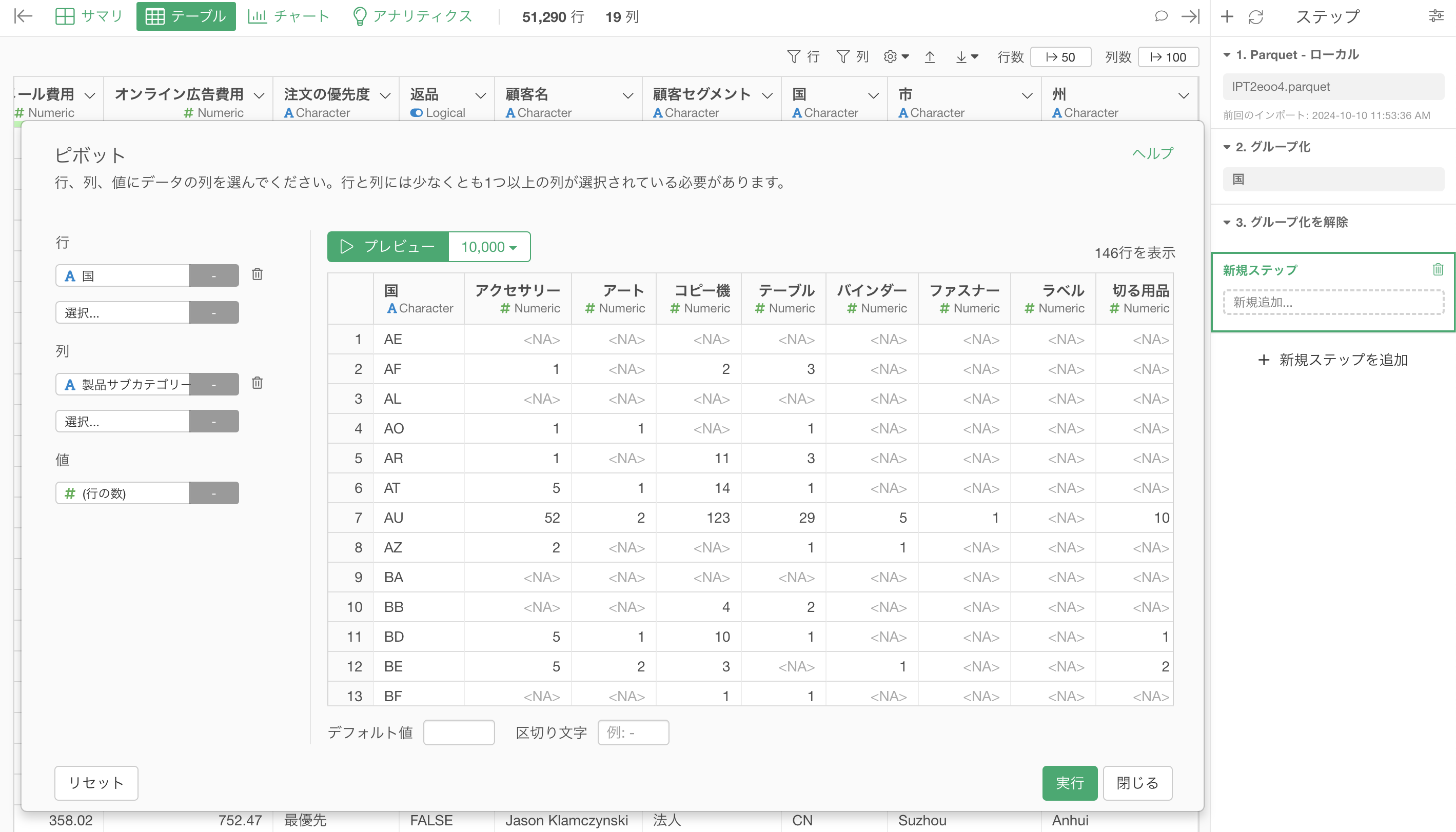The width and height of the screenshot is (1456, 832).
Task: Open the チャート tab
Action: (x=288, y=16)
